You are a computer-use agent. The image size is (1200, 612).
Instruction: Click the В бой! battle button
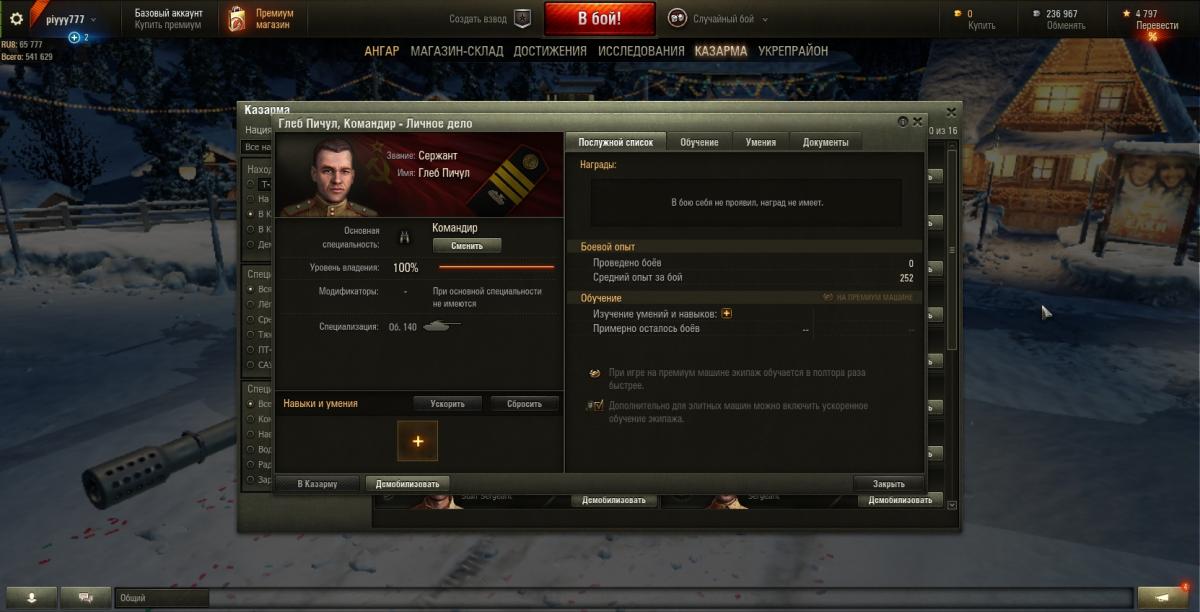pos(600,19)
